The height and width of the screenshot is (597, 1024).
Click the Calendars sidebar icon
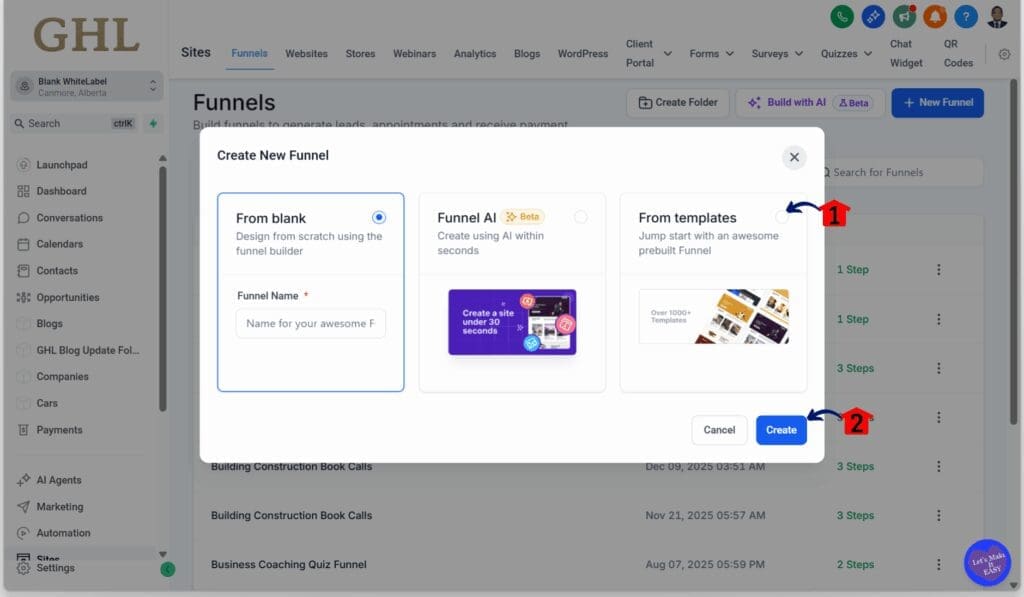[x=24, y=244]
